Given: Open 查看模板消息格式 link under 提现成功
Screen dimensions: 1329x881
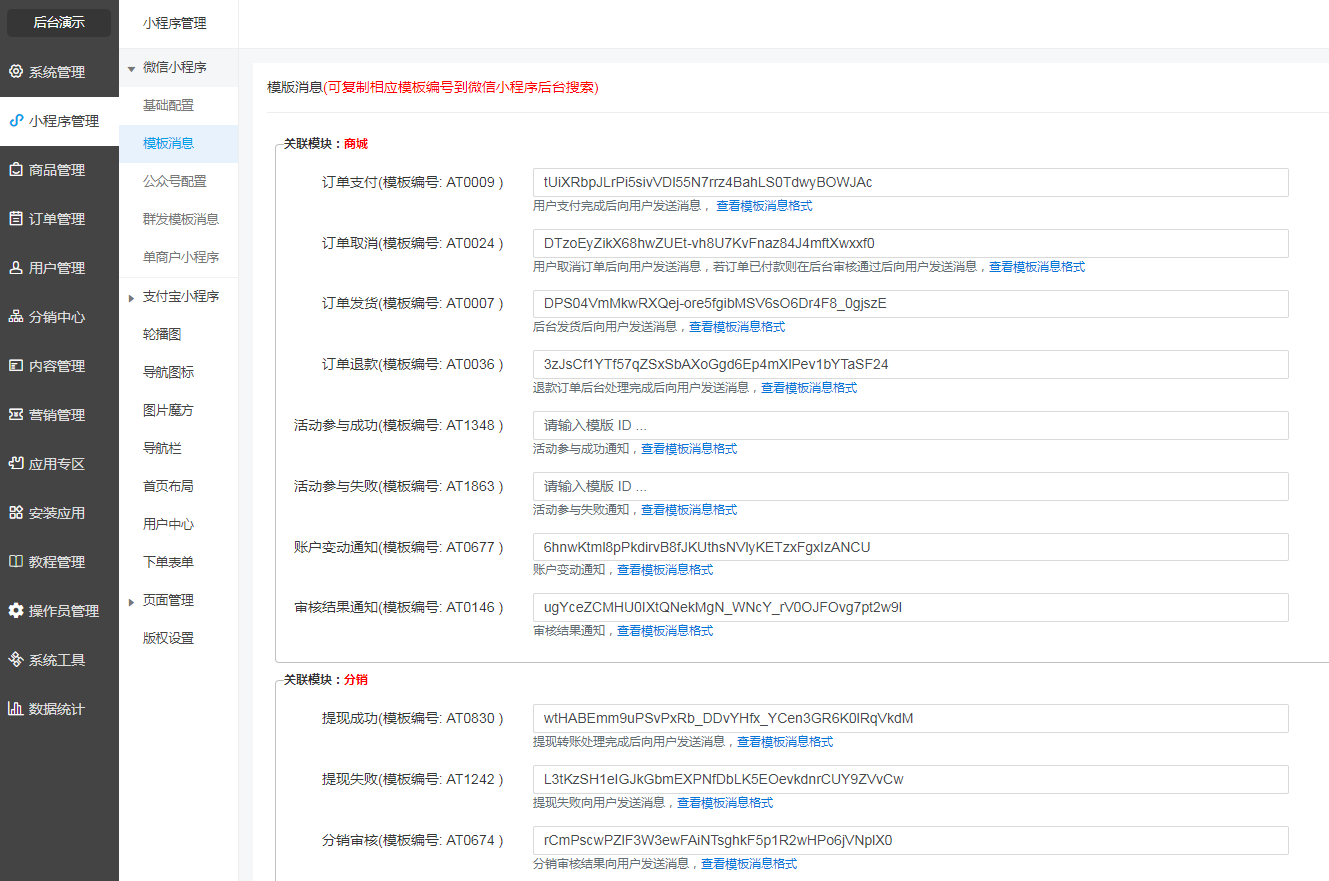Looking at the screenshot, I should pyautogui.click(x=785, y=742).
